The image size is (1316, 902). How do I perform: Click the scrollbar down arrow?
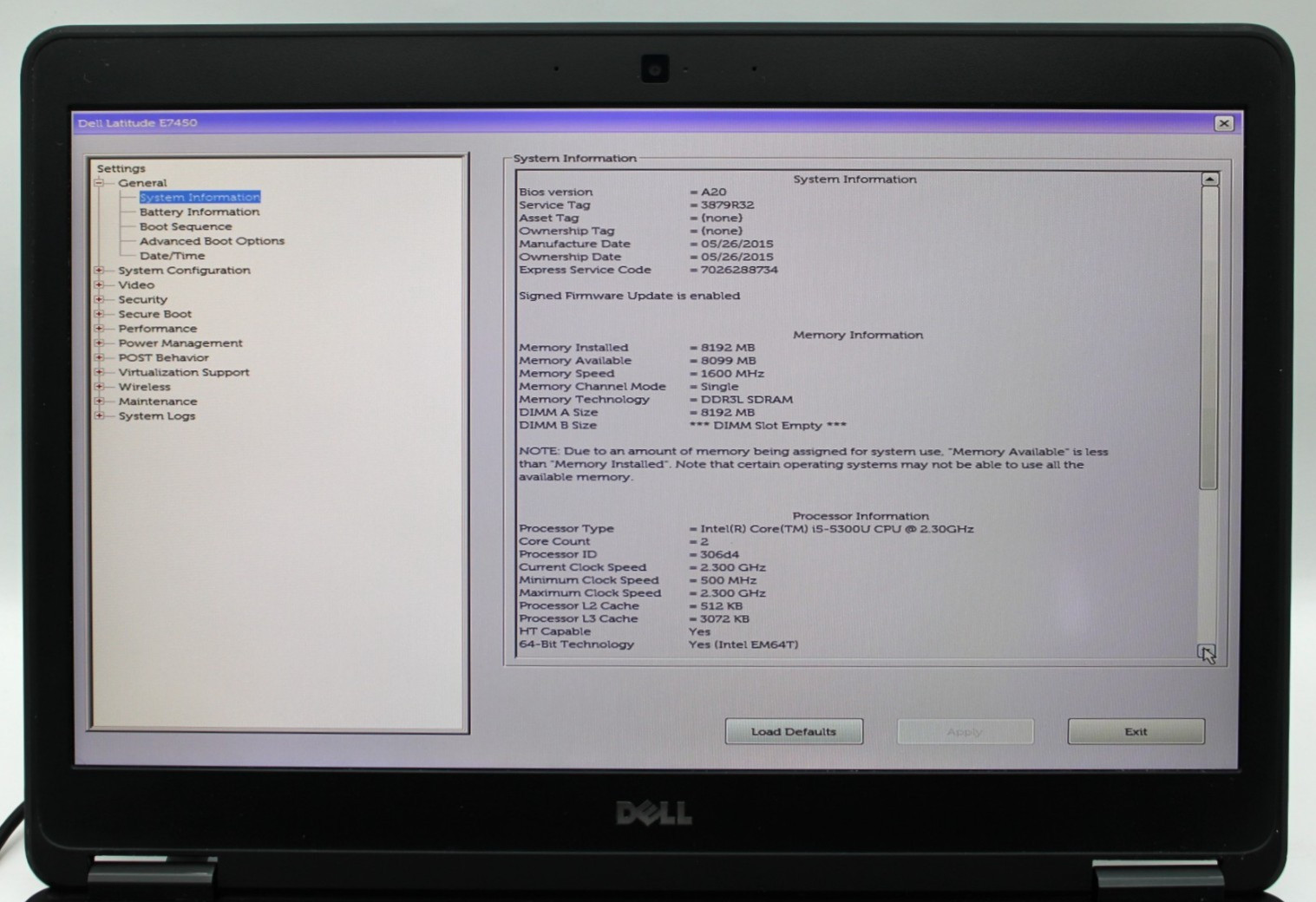(x=1207, y=652)
